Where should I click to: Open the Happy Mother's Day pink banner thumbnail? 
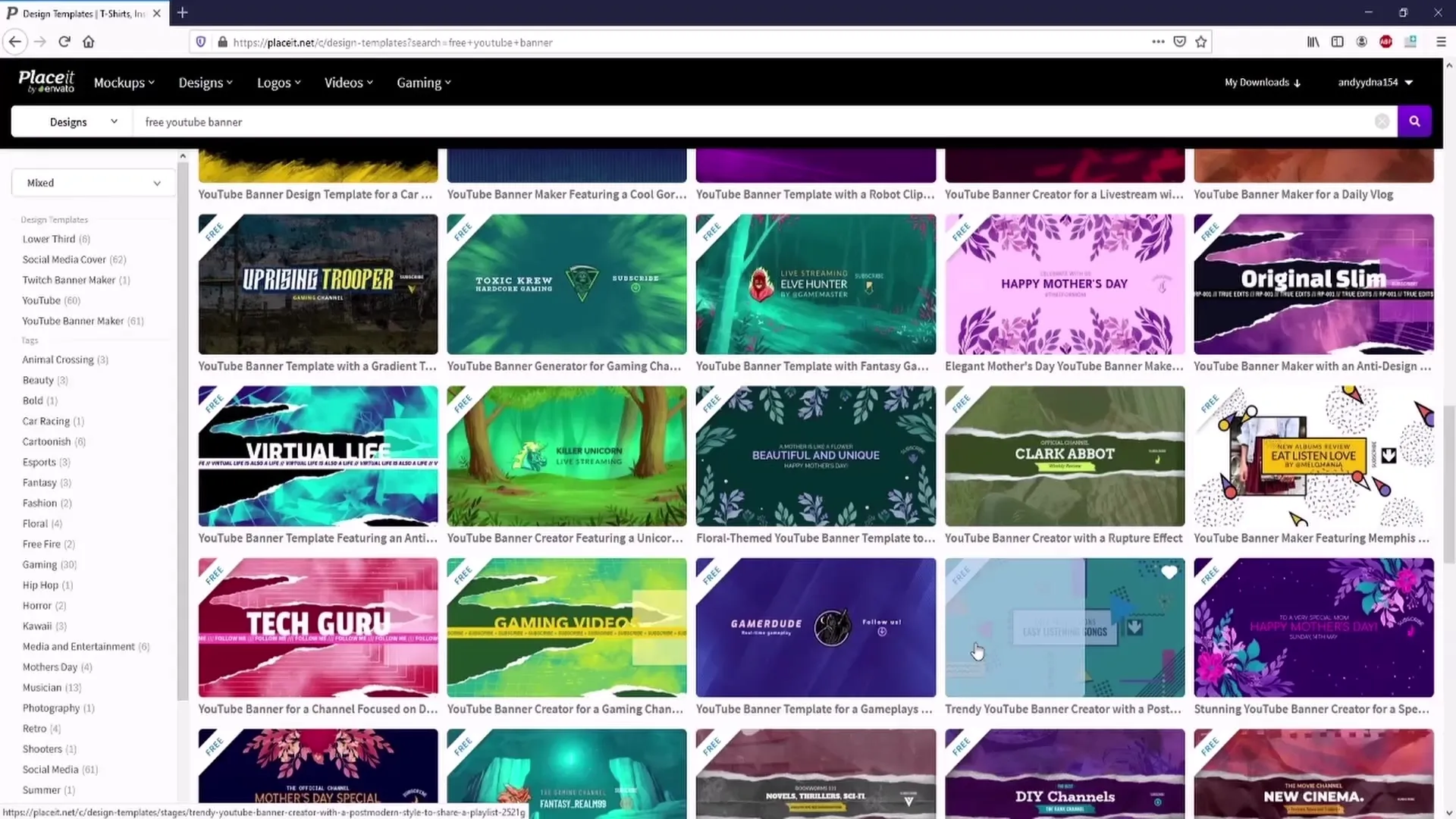[x=1065, y=284]
